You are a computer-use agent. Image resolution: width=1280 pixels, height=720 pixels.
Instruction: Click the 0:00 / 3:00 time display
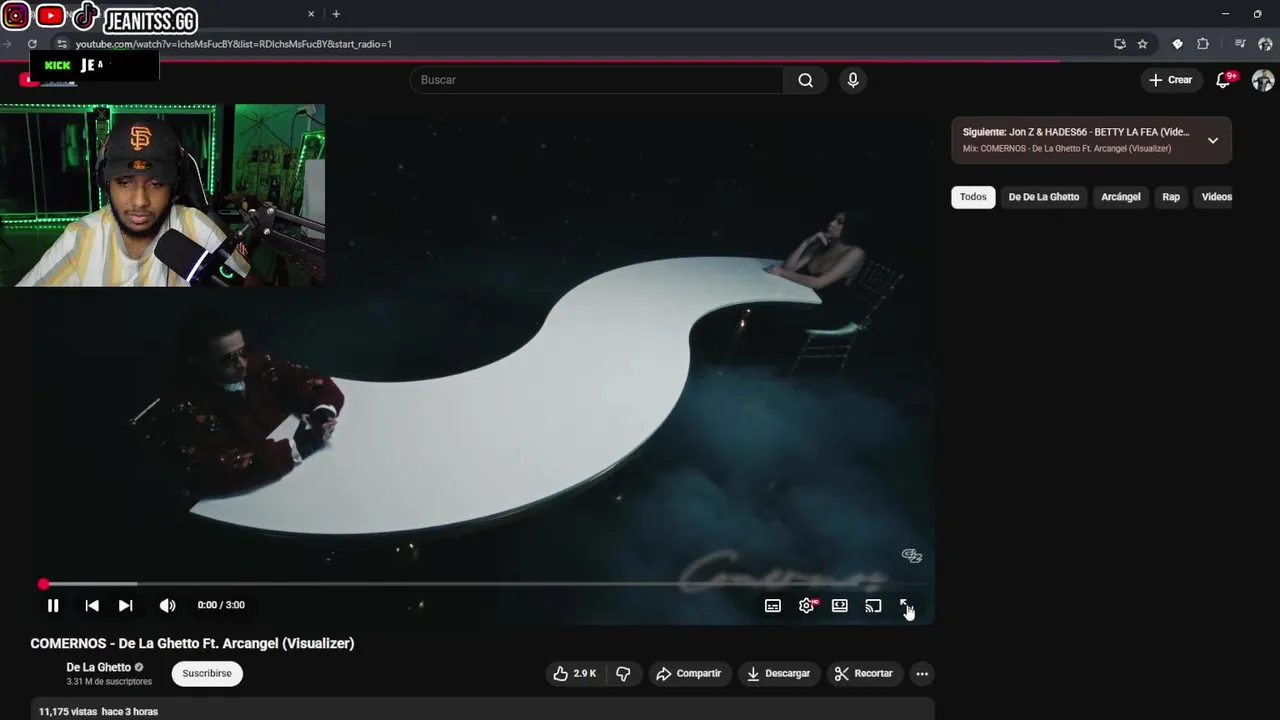[221, 605]
